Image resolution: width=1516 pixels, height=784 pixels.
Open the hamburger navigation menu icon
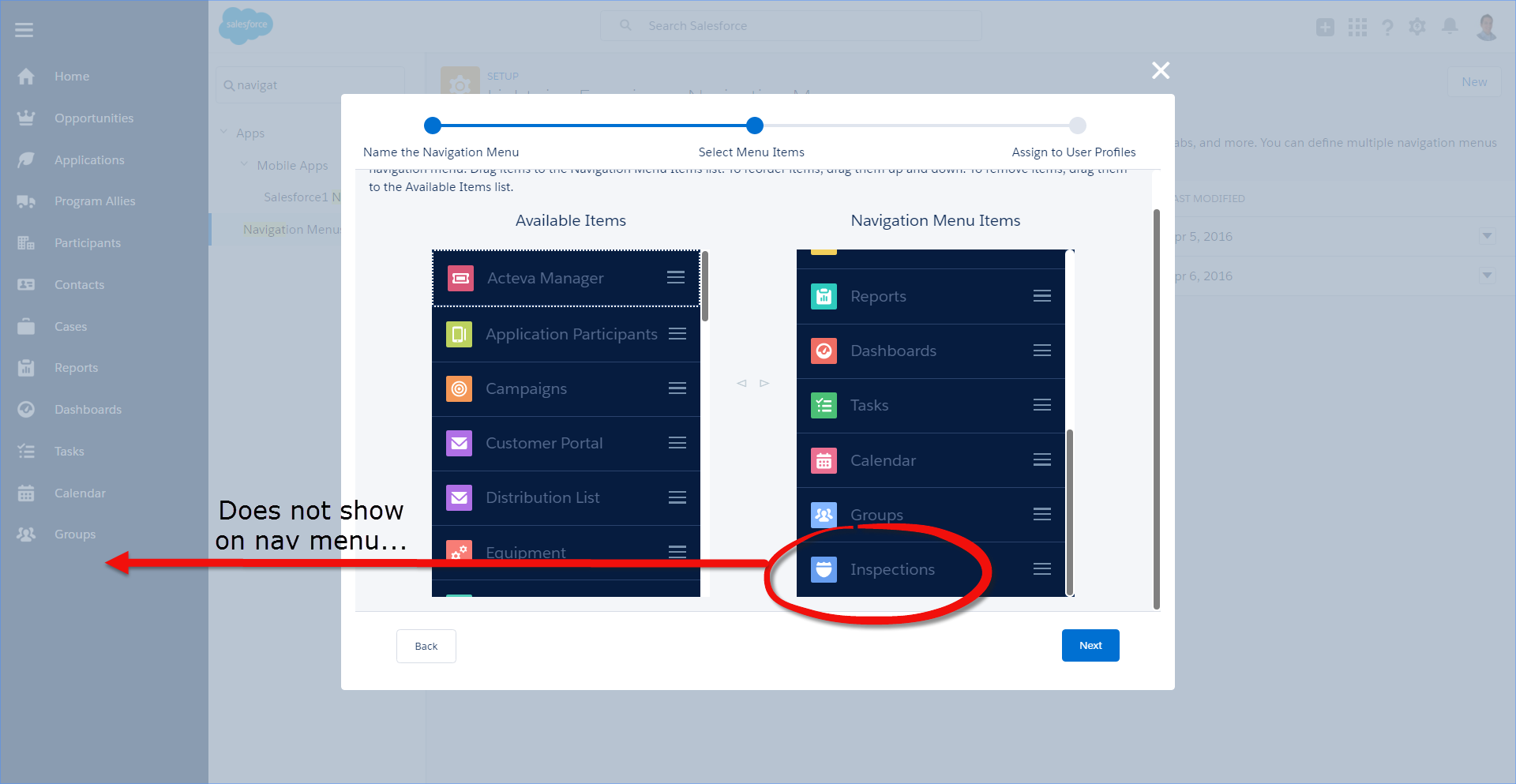pos(24,30)
